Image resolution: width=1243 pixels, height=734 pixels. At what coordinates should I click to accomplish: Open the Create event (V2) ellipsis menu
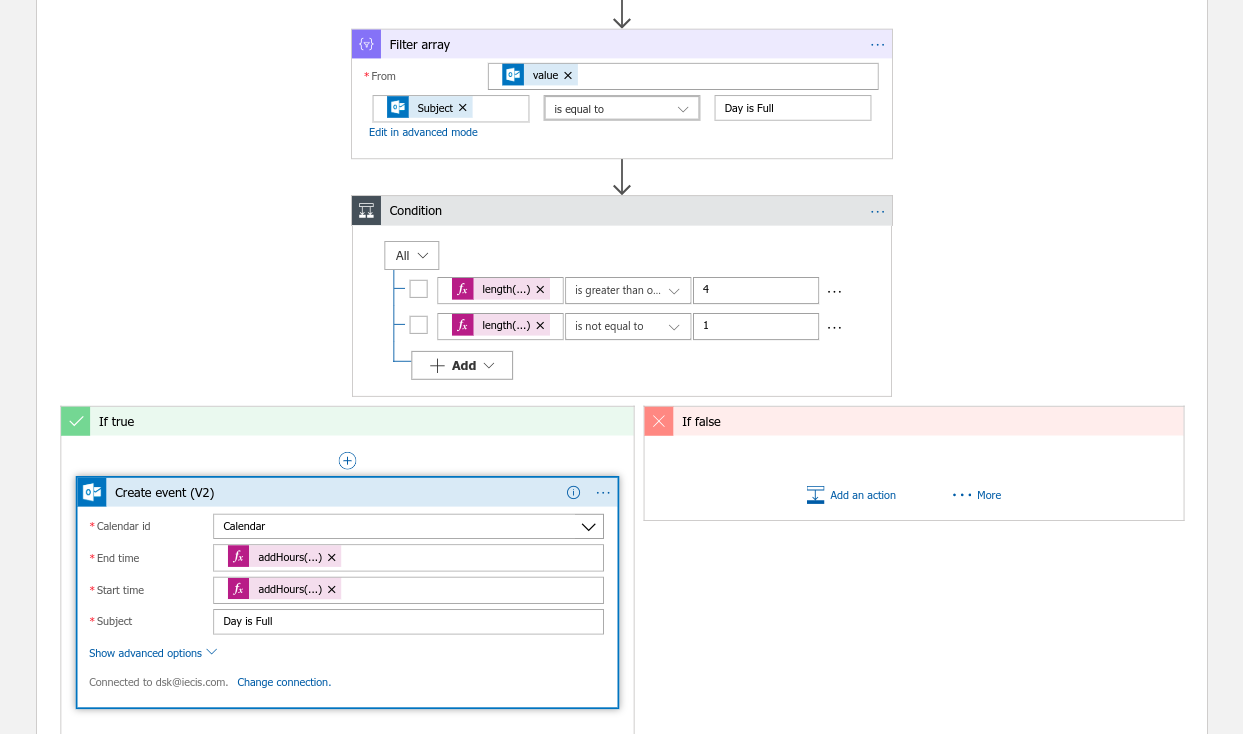603,492
